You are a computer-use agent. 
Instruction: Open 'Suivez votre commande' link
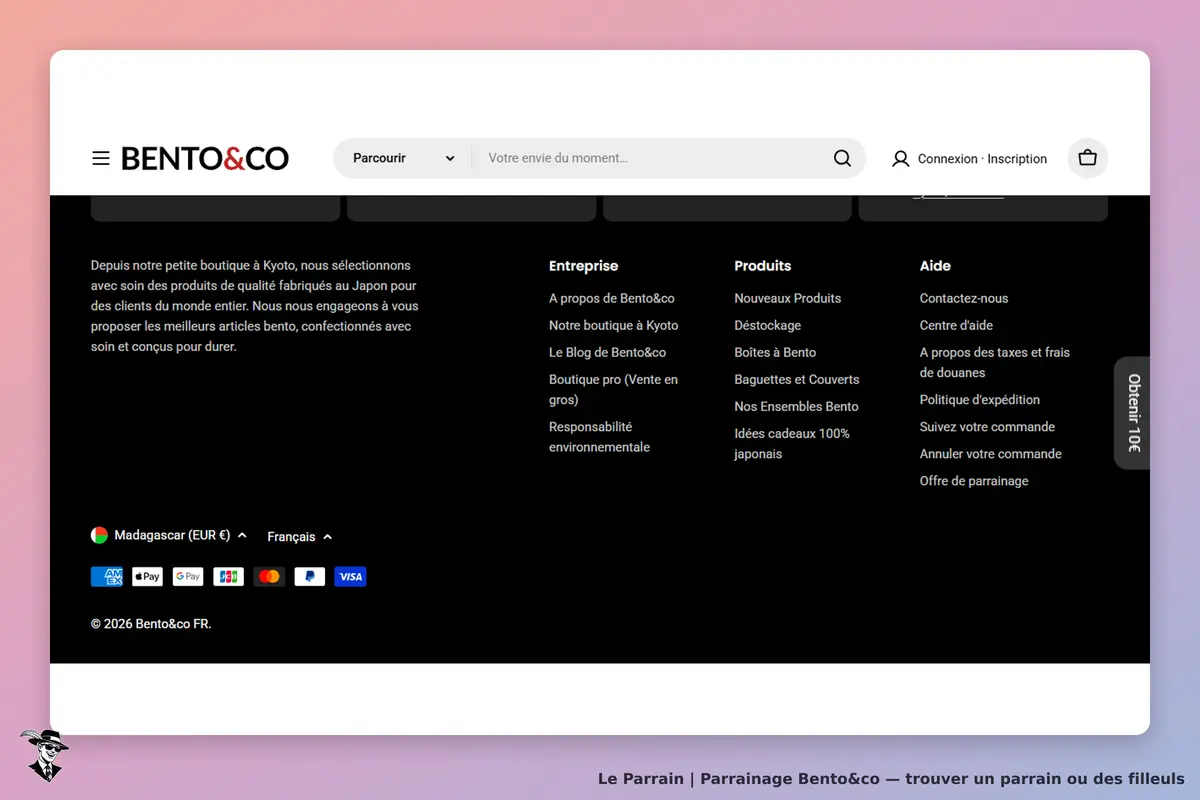pos(987,426)
